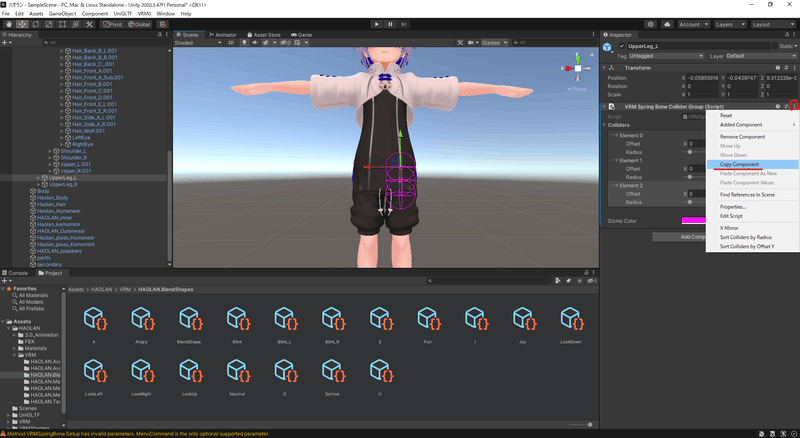Choose Sort Colliders by Radius
Screen dimensions: 800x438
[x=753, y=237]
